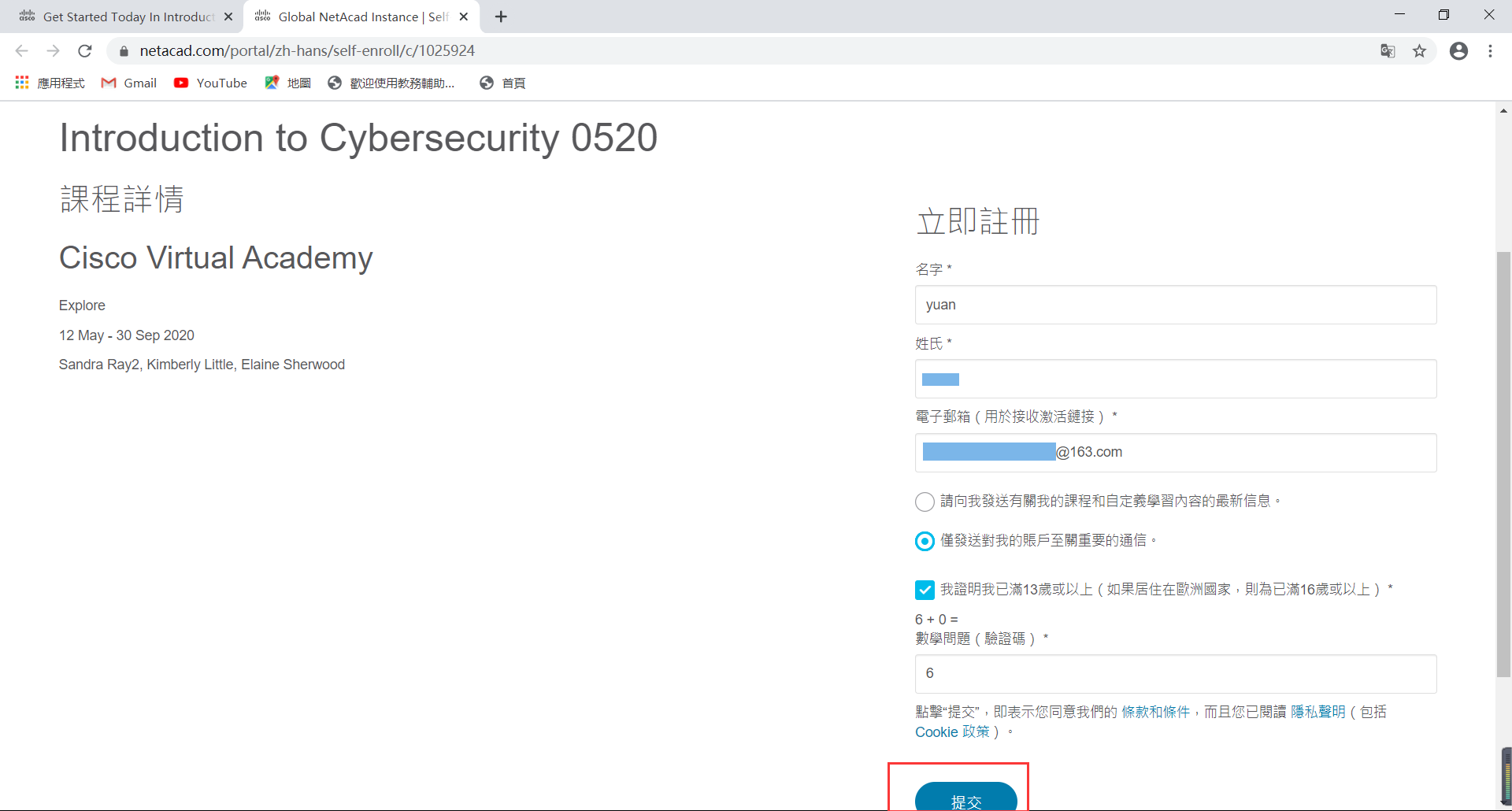This screenshot has height=811, width=1512.
Task: Open the Chrome profile account icon
Action: (x=1458, y=51)
